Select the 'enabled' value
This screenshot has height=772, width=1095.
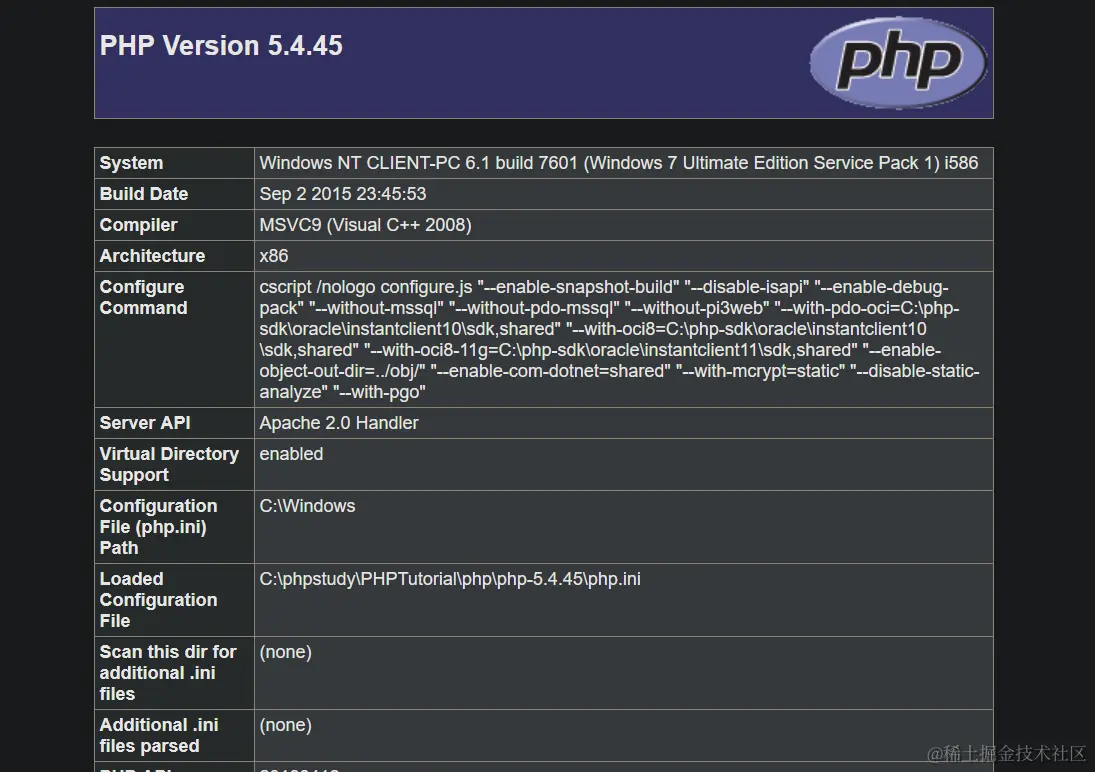click(x=291, y=454)
